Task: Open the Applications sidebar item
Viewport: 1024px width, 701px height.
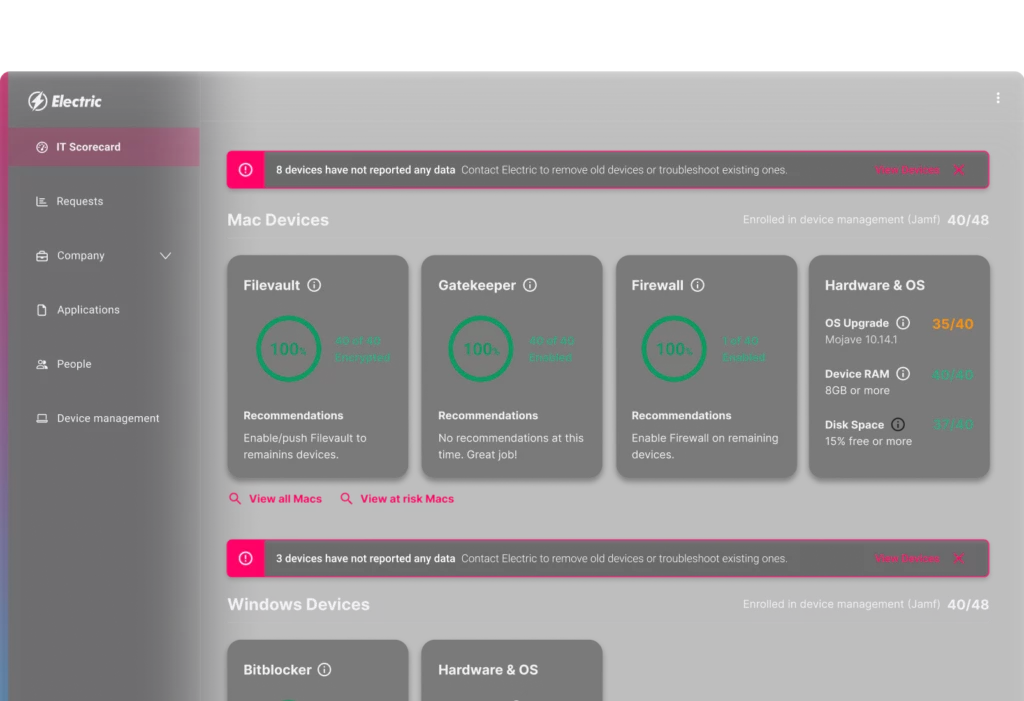Action: coord(88,310)
